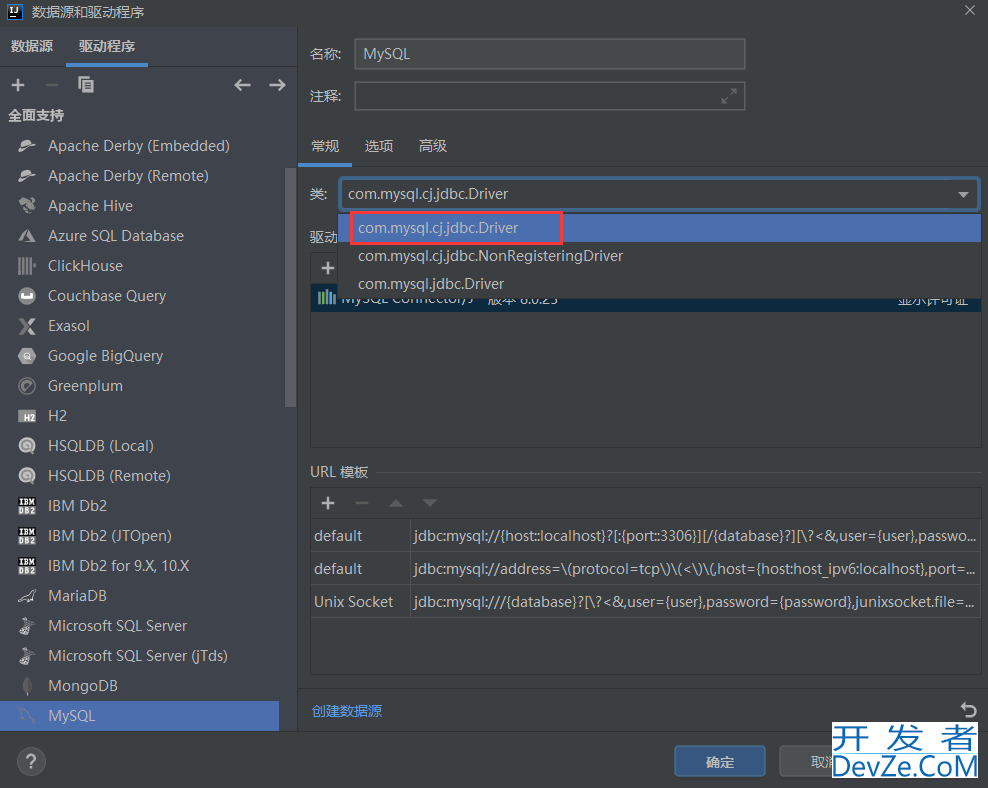Viewport: 988px width, 788px height.
Task: Click the Exasol icon
Action: tap(26, 326)
